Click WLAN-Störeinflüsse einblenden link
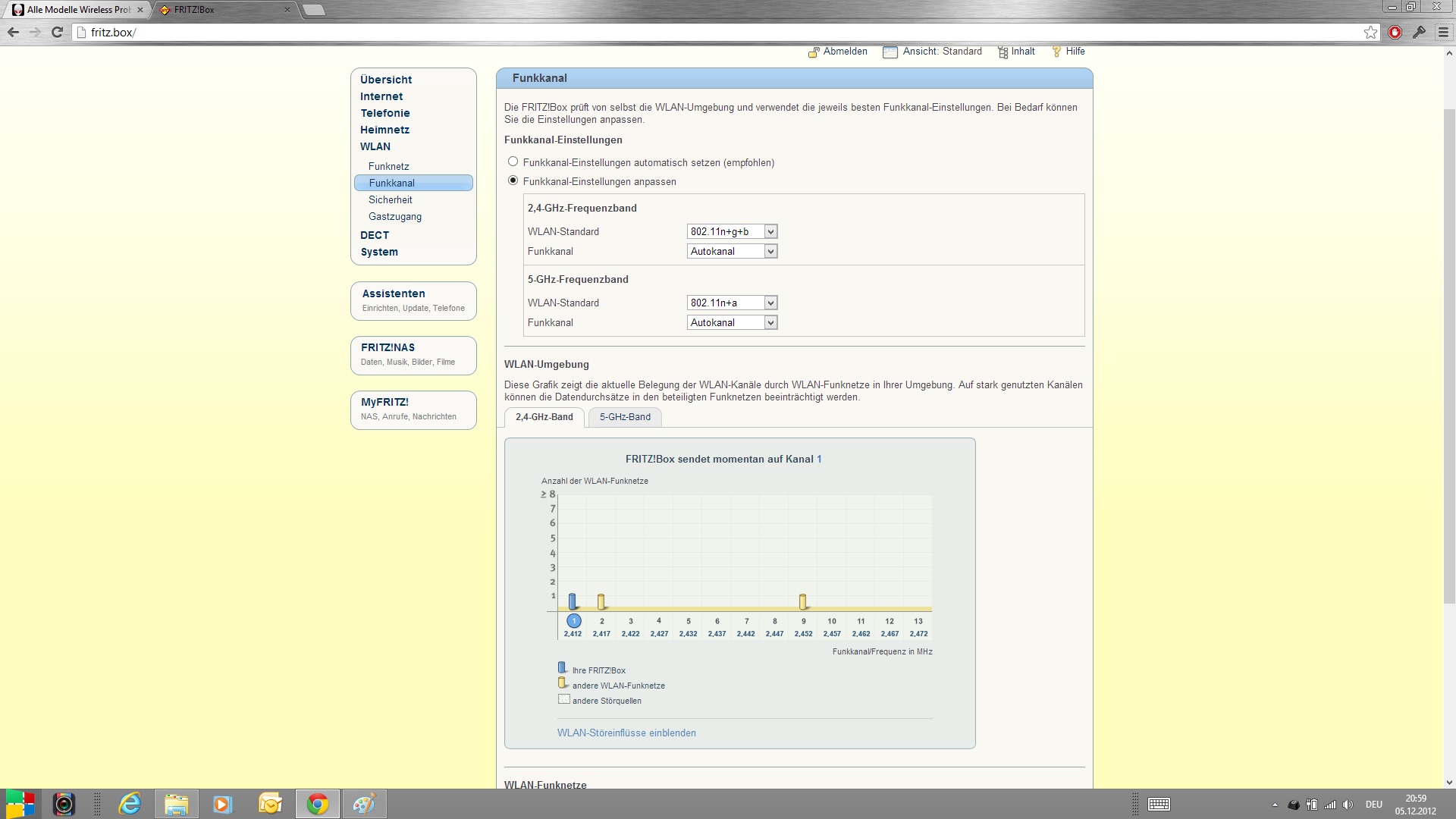This screenshot has height=819, width=1456. coord(626,733)
